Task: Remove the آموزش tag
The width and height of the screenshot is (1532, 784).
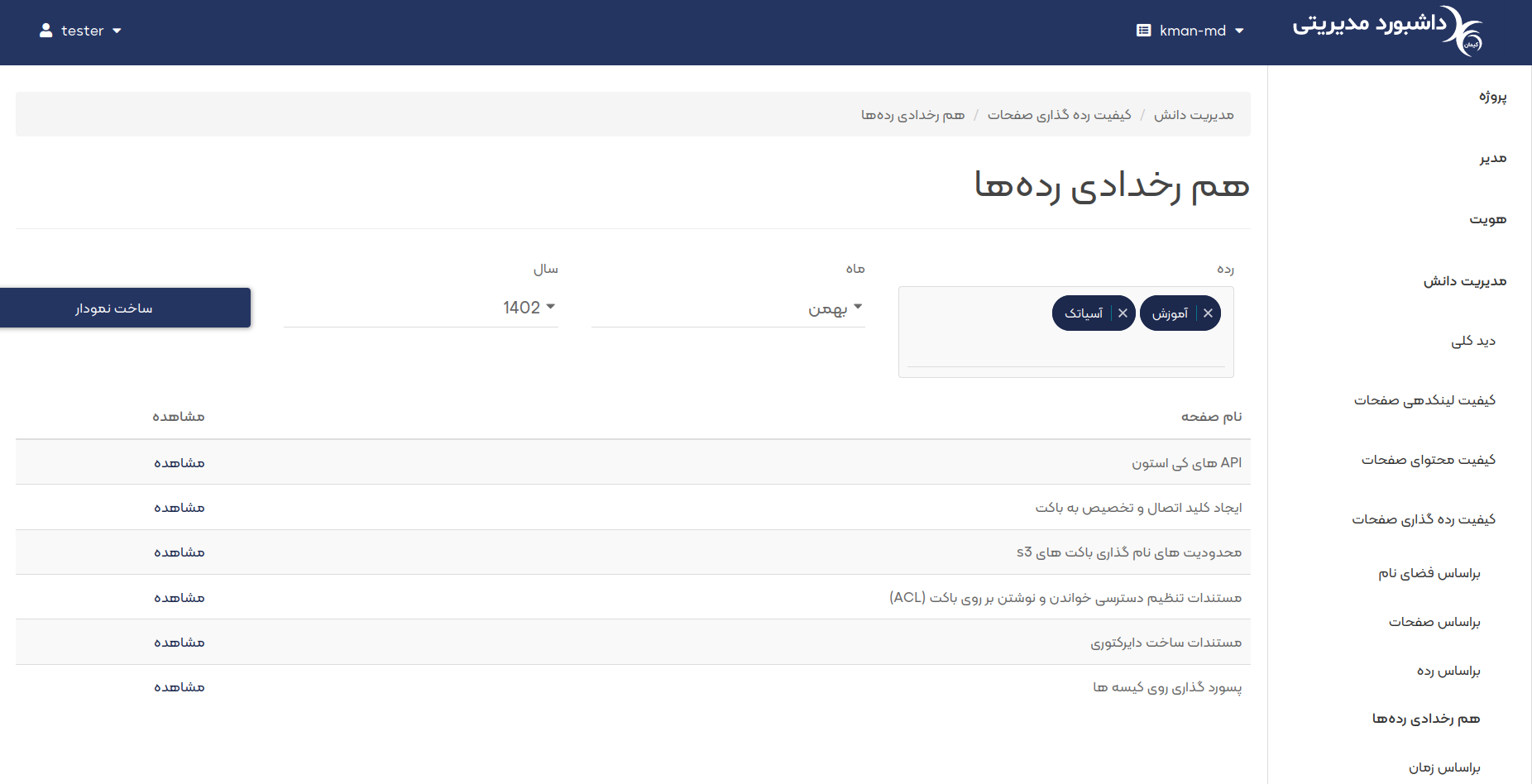Action: (1208, 313)
